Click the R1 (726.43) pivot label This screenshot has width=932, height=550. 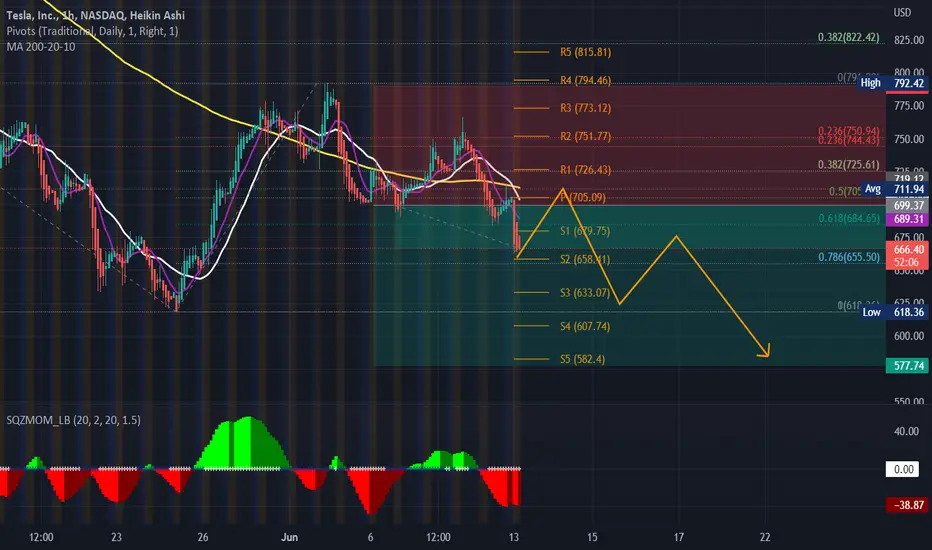point(585,170)
